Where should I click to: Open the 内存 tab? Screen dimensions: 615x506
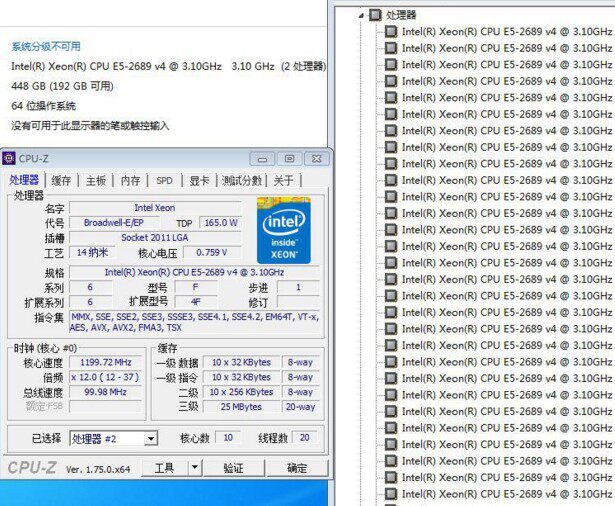131,181
